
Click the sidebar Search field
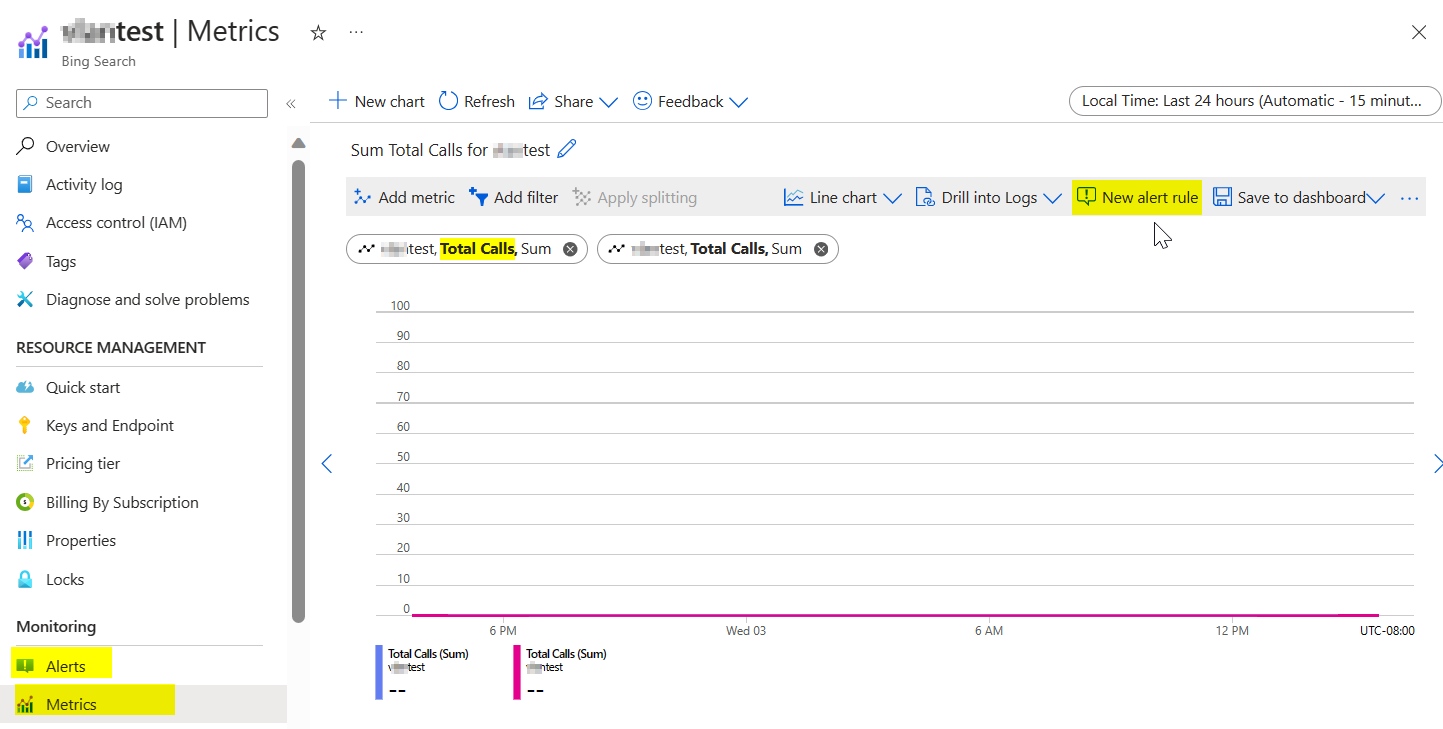pos(142,103)
